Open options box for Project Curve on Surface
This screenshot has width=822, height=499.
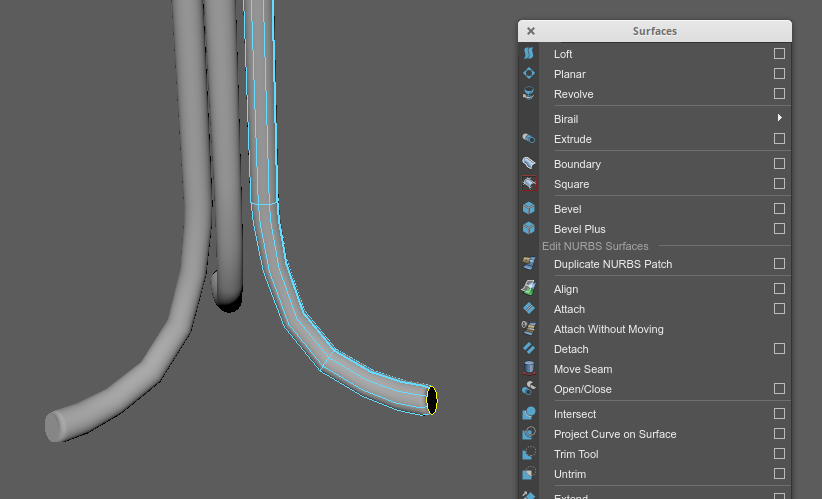point(779,434)
